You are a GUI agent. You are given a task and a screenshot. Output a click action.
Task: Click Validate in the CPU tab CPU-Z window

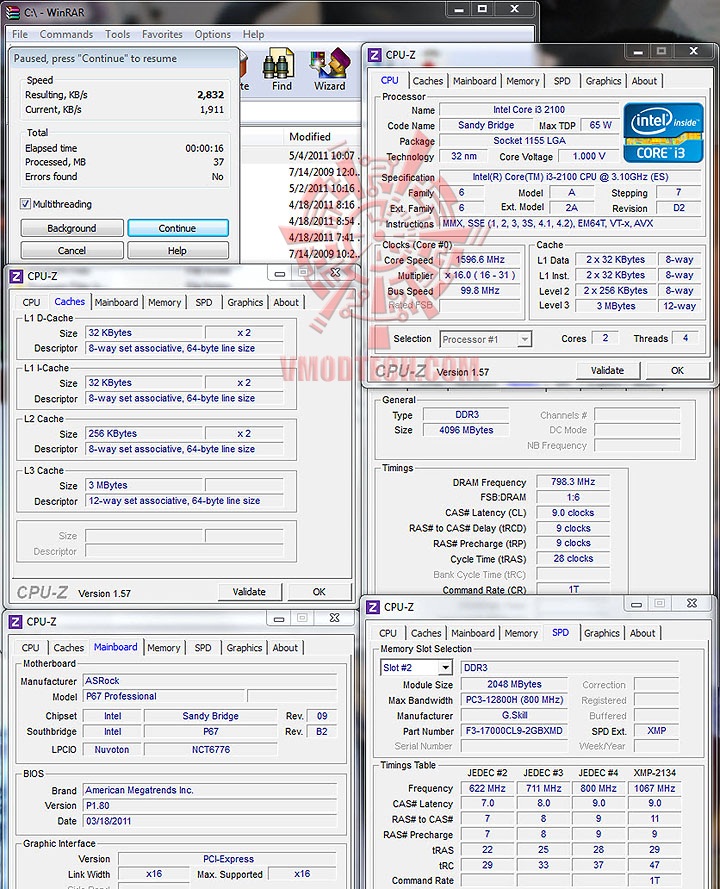[x=608, y=370]
